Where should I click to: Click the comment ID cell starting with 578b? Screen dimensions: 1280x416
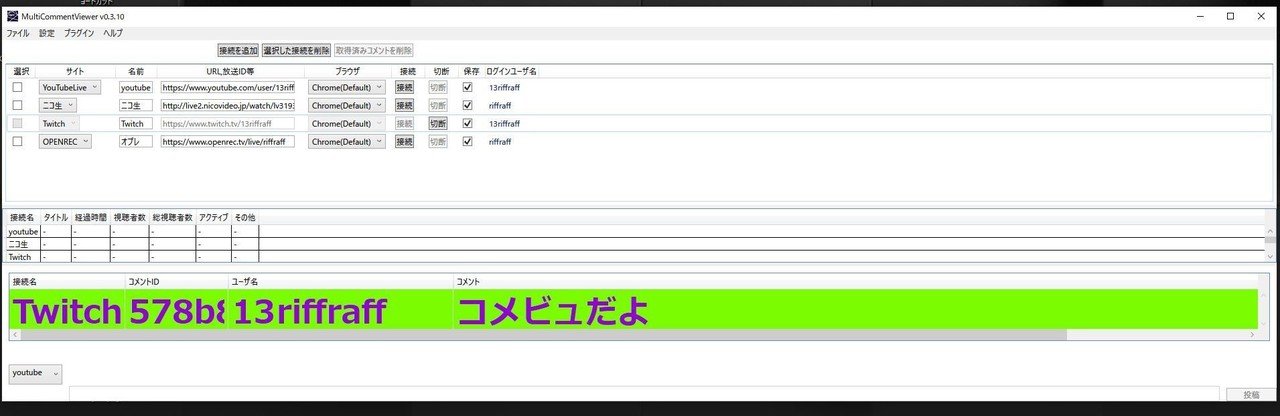click(177, 312)
